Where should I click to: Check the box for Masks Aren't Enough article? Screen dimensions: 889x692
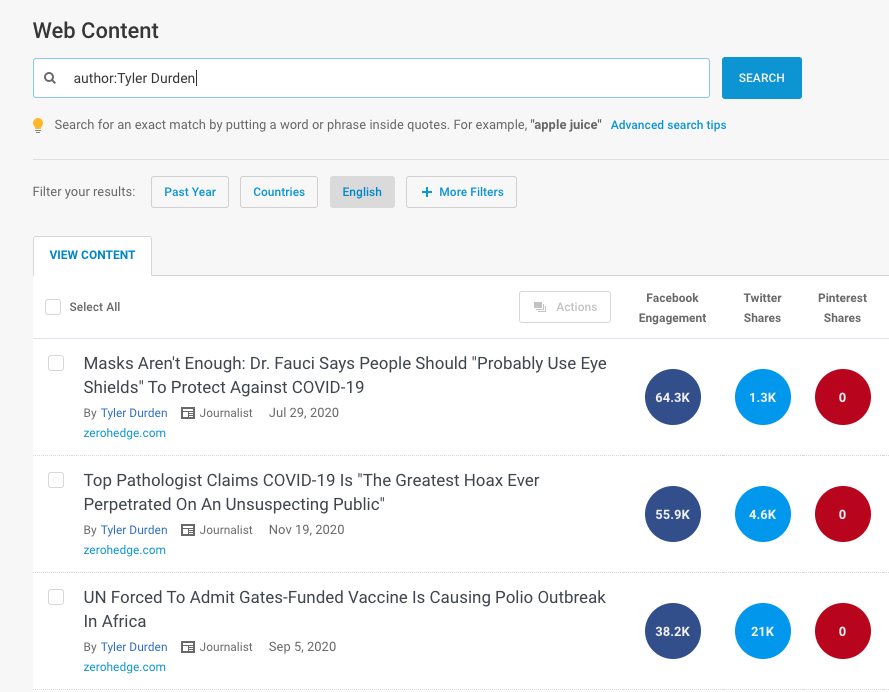56,363
